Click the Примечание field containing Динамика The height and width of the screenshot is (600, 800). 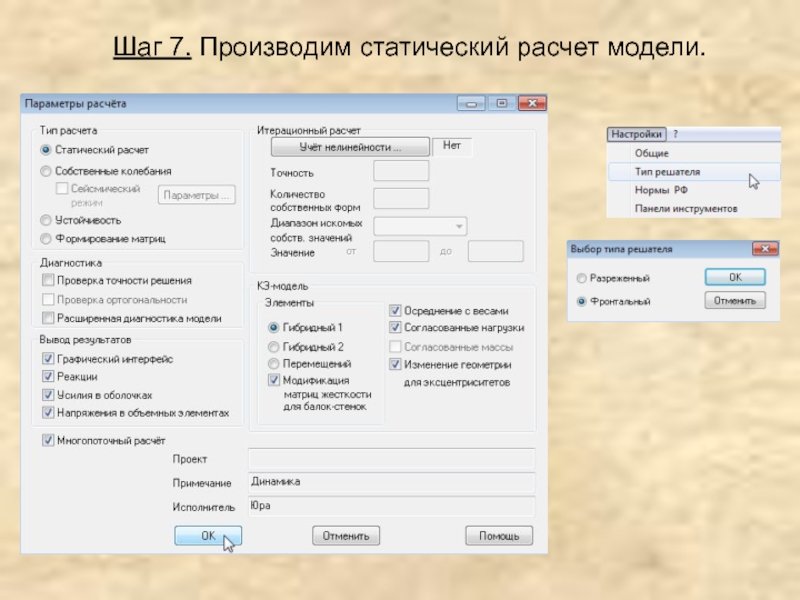(391, 483)
